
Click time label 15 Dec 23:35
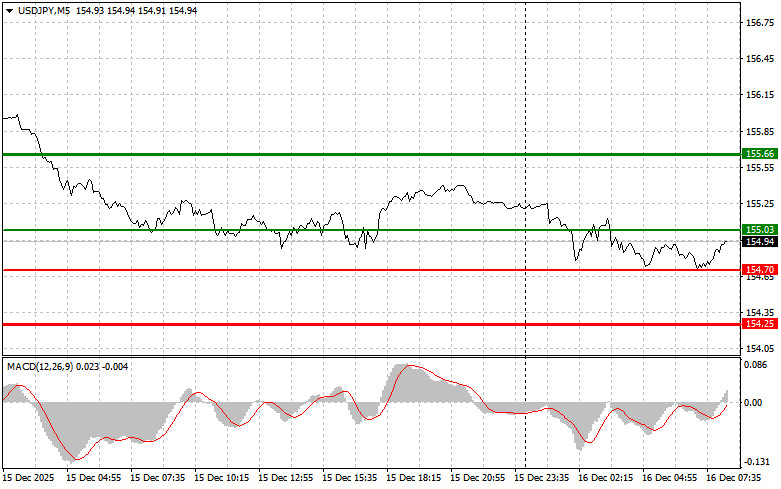point(541,478)
